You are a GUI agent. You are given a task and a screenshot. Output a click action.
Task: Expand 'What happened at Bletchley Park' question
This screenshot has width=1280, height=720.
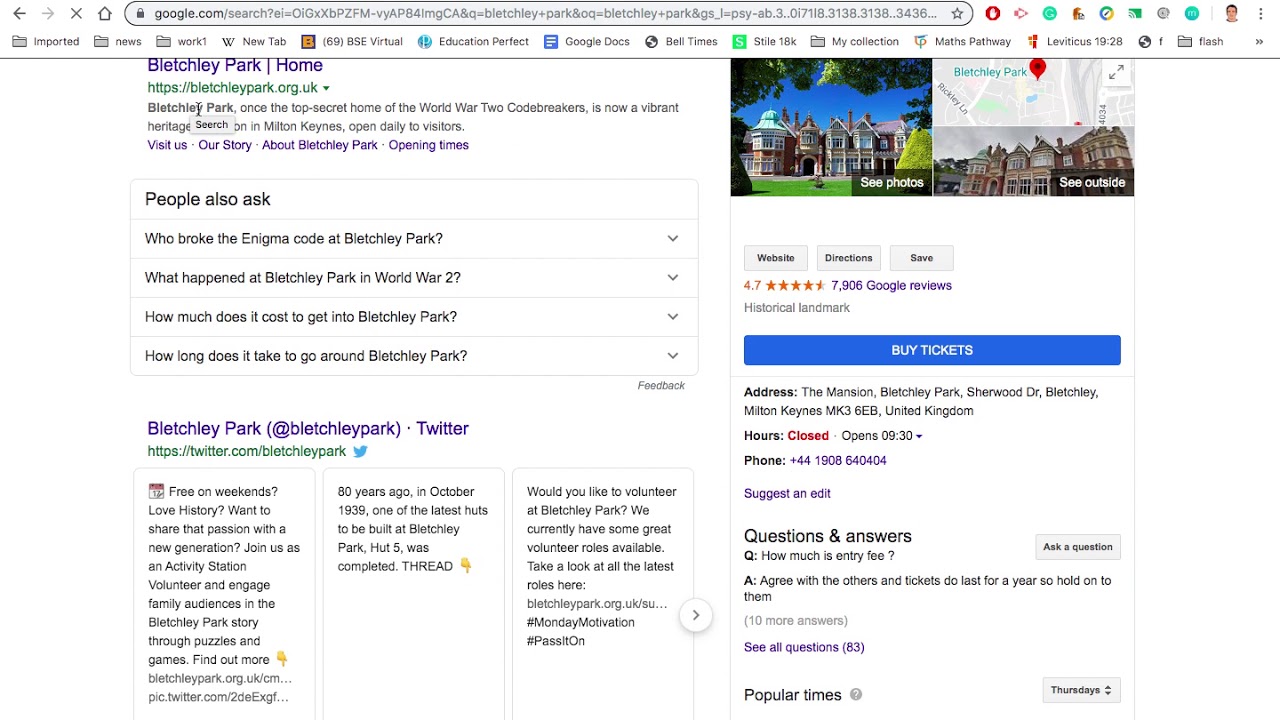click(414, 278)
